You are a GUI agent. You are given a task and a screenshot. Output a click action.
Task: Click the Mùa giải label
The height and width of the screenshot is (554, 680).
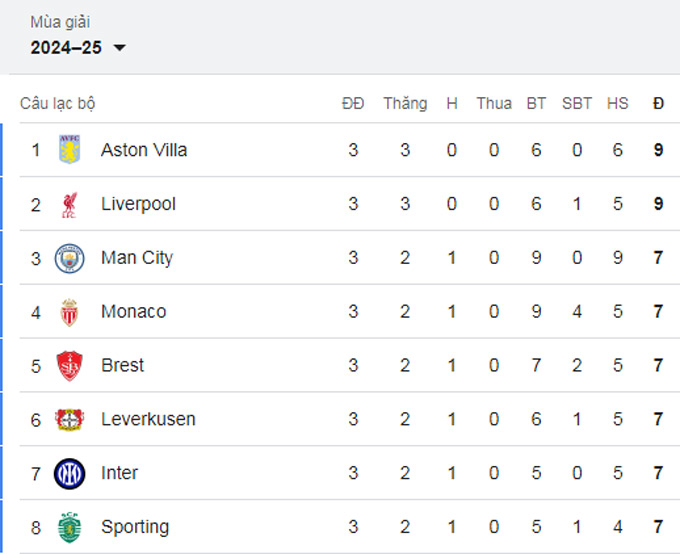coord(60,22)
